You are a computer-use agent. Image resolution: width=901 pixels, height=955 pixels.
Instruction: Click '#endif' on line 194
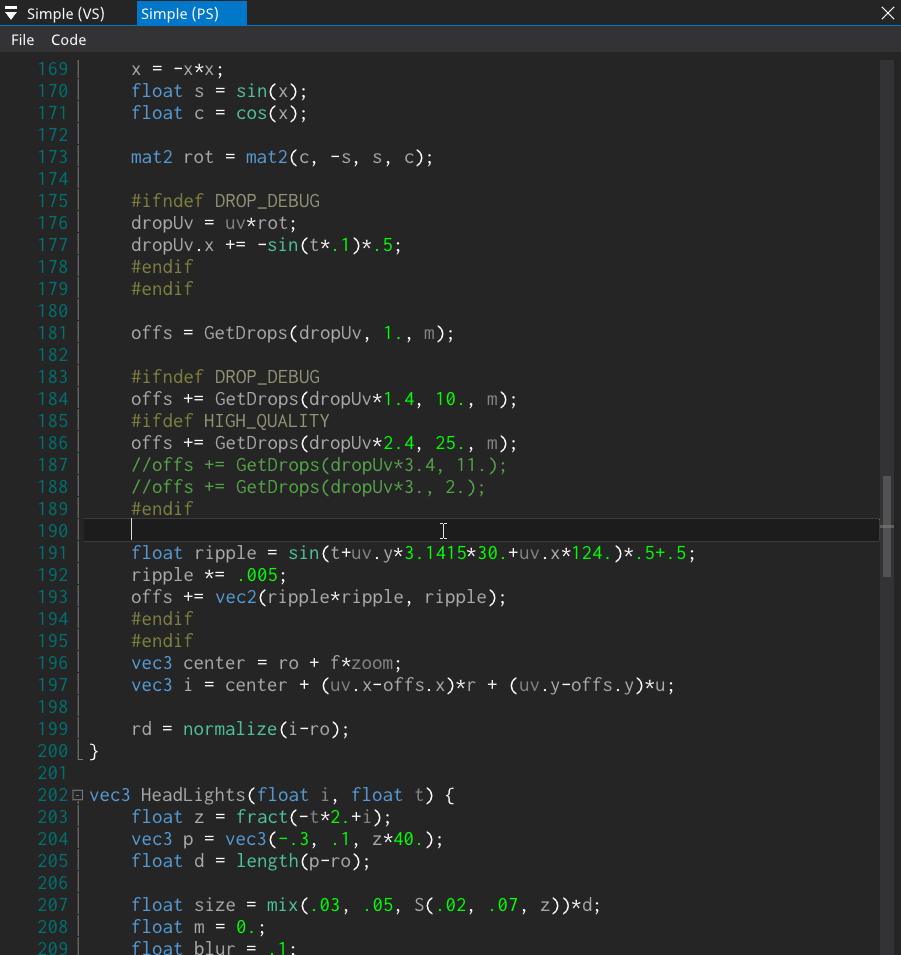click(162, 619)
